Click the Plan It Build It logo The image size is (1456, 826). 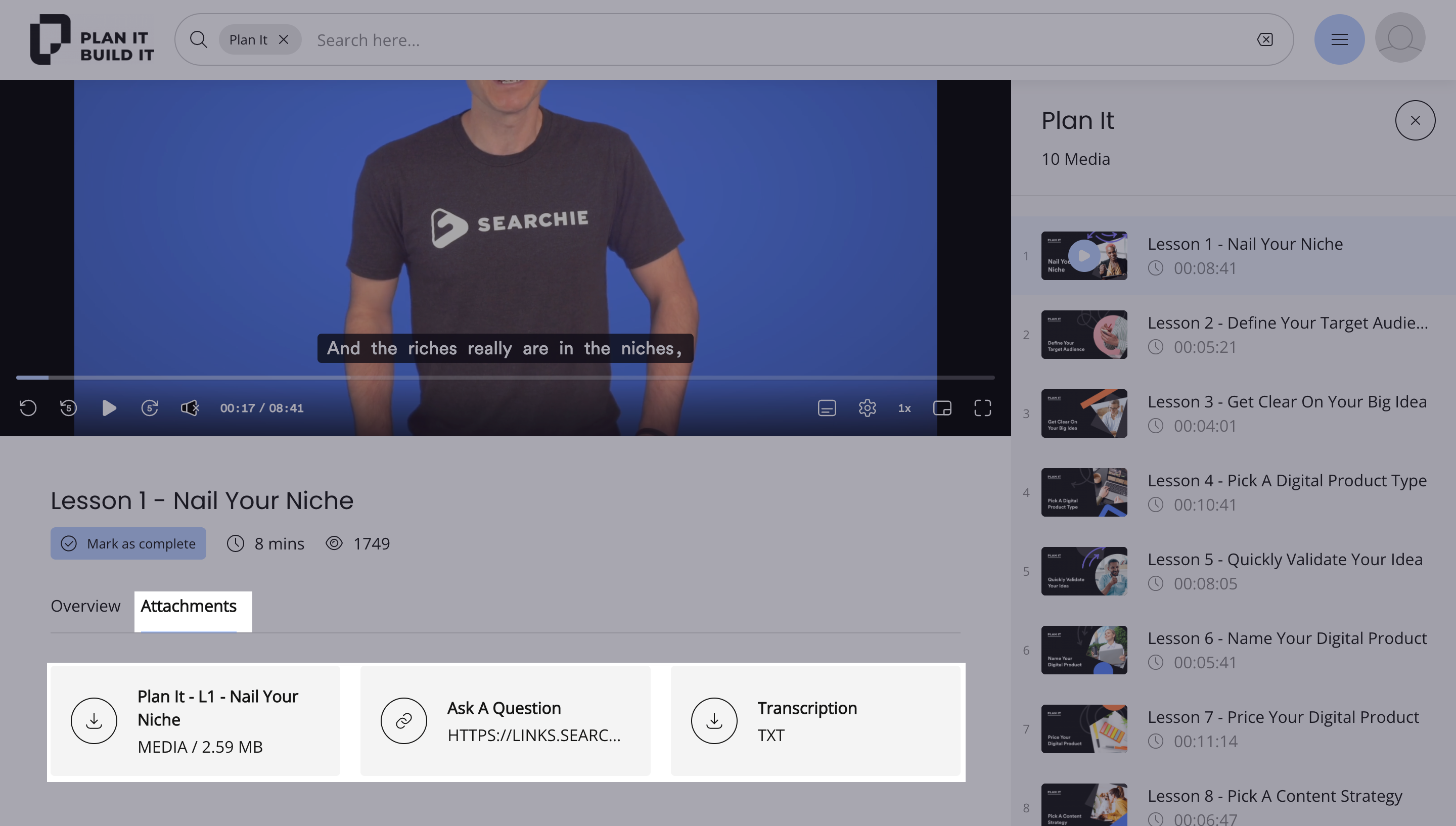coord(92,39)
